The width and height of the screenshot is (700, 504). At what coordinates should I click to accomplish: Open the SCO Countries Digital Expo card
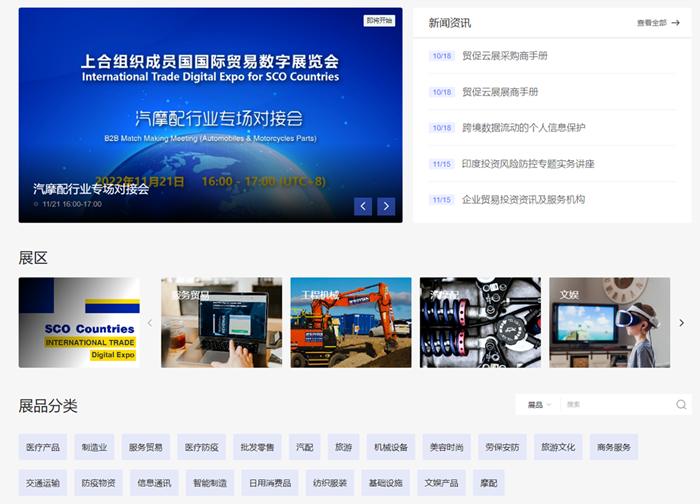tap(79, 323)
